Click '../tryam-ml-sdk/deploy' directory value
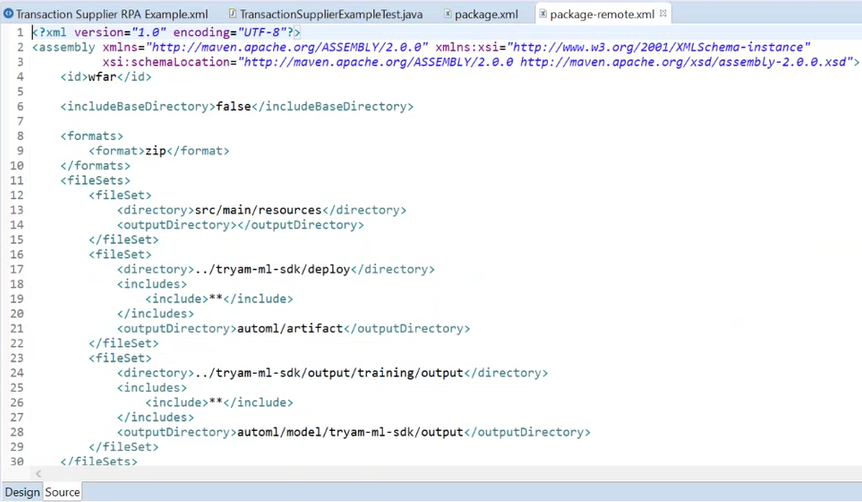This screenshot has height=502, width=862. point(273,269)
